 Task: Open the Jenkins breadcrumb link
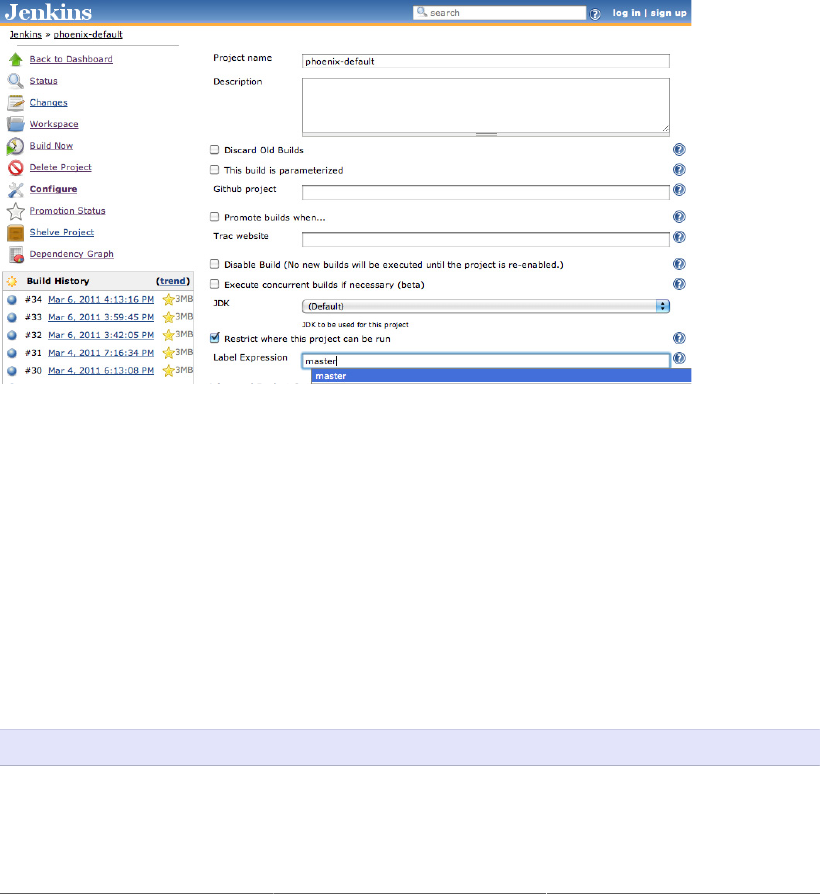(26, 34)
